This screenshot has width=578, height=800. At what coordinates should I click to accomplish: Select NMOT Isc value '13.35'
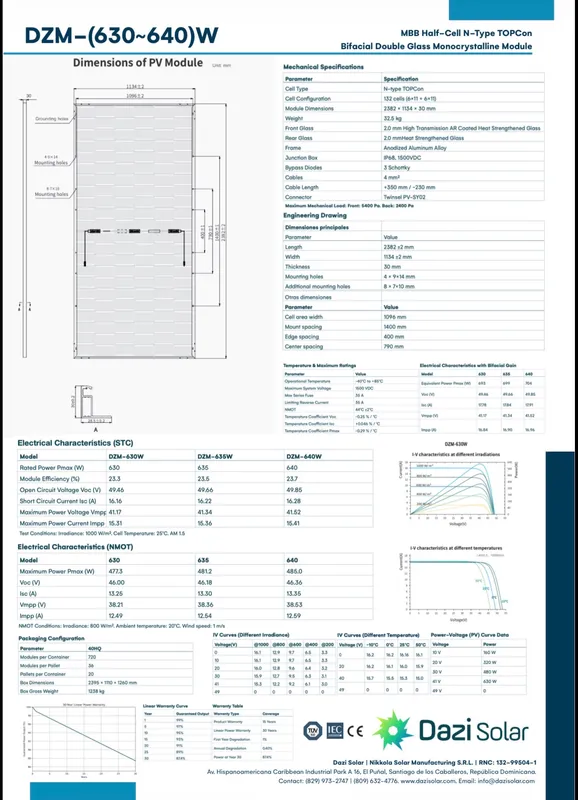tap(293, 594)
